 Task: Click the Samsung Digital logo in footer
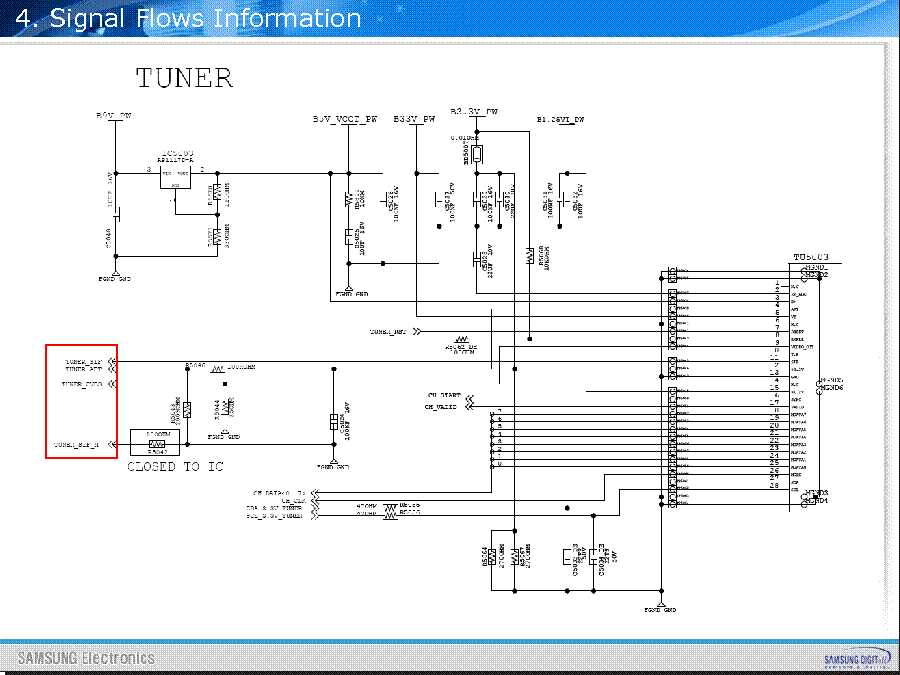[x=858, y=659]
